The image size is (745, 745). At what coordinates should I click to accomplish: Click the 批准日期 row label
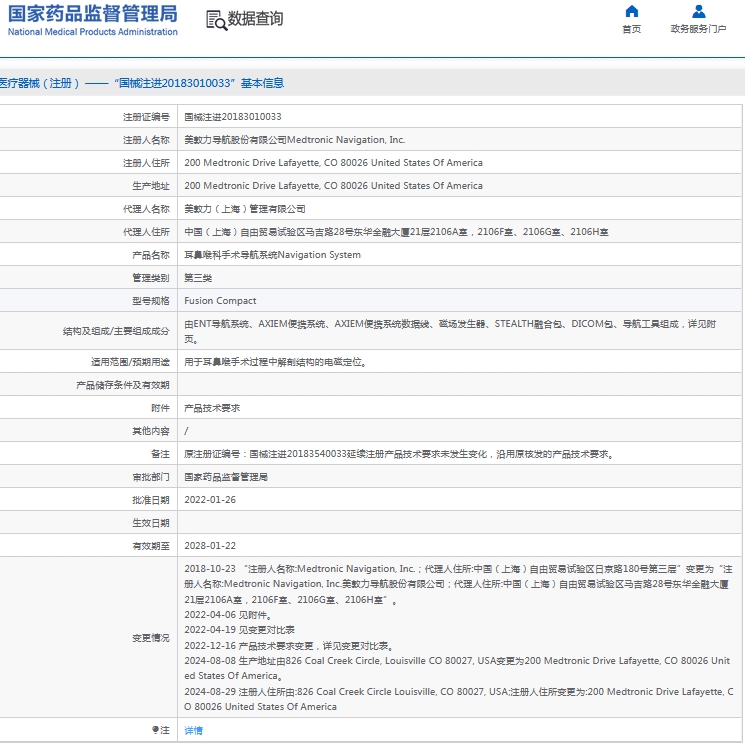click(151, 500)
